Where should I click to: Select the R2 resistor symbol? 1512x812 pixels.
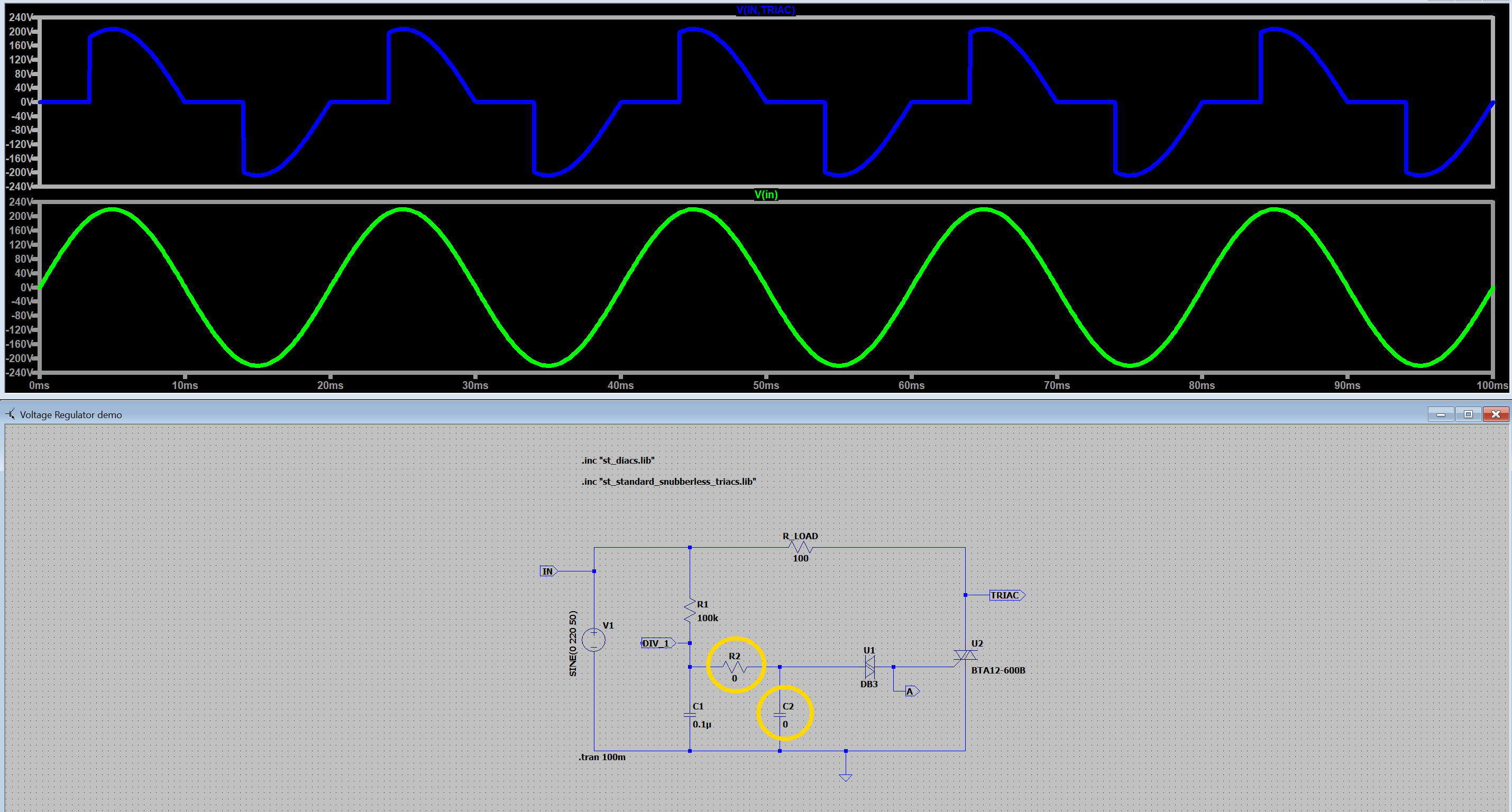point(734,667)
